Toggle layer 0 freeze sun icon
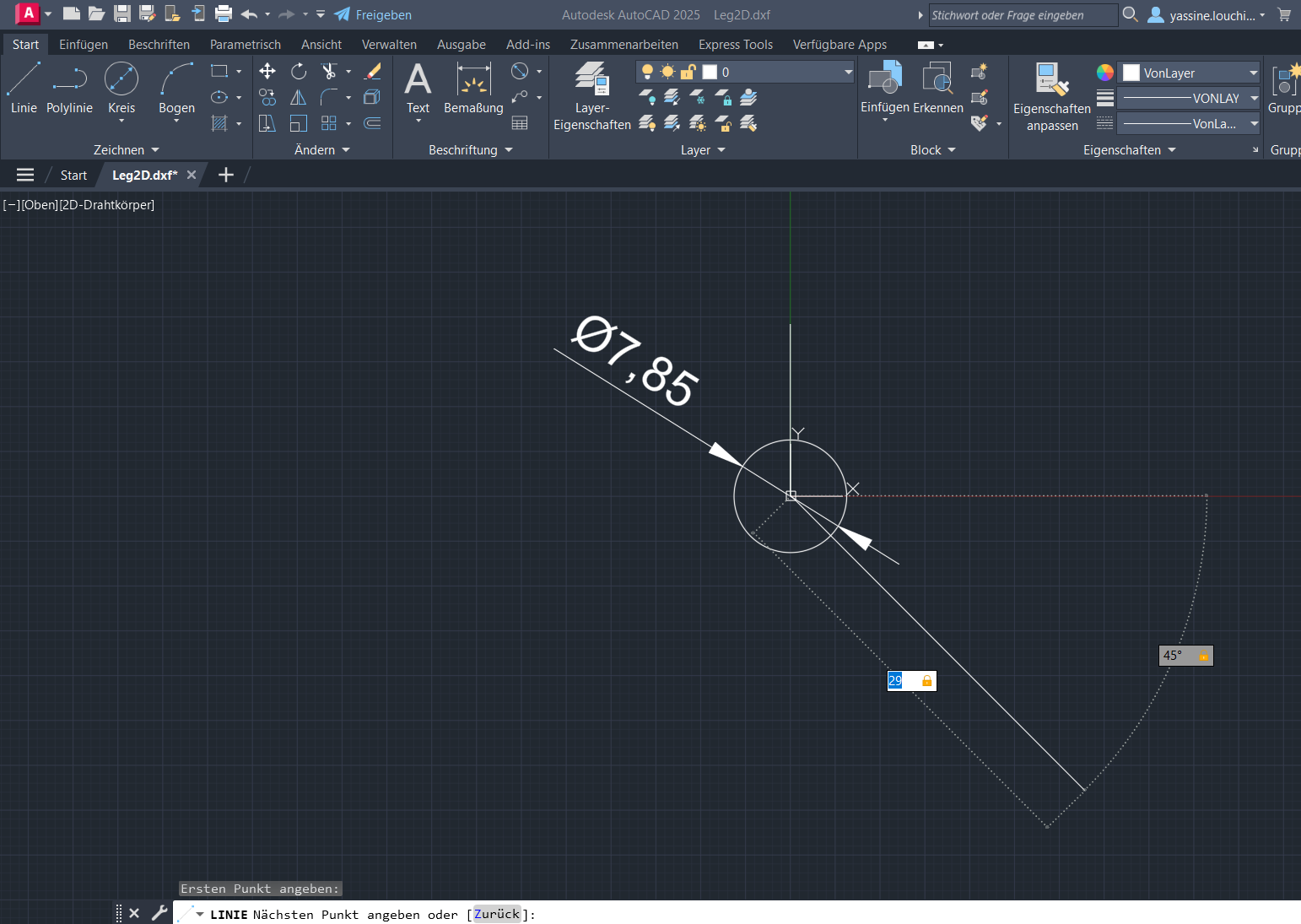 click(x=667, y=72)
